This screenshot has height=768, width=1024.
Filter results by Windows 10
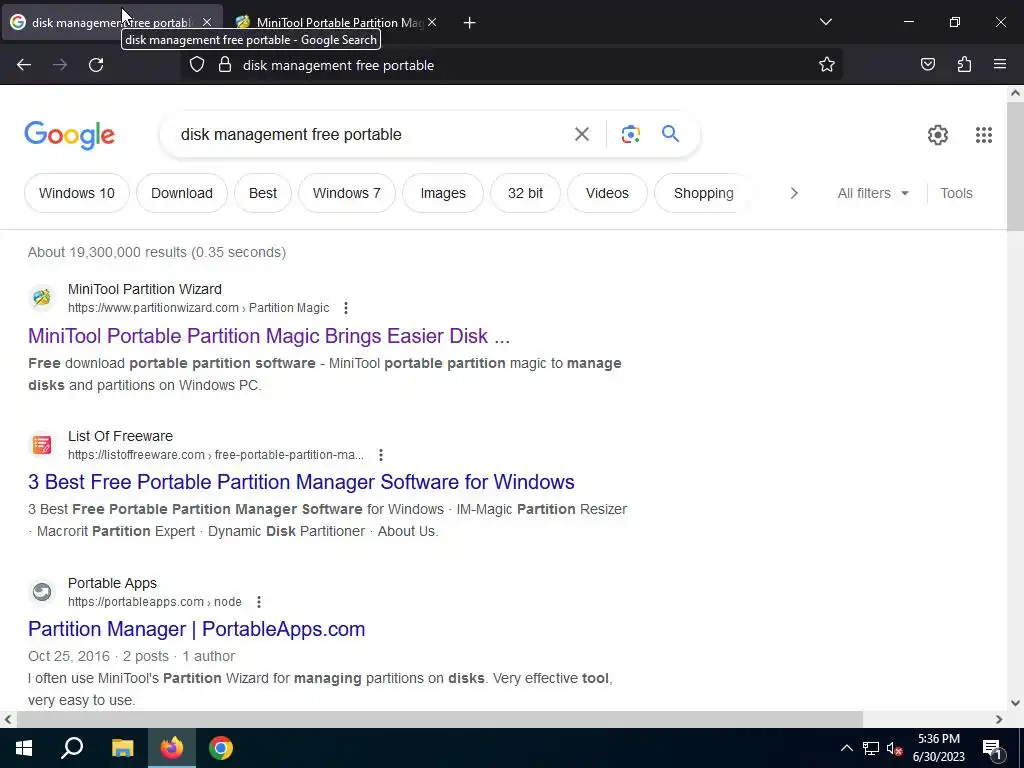pyautogui.click(x=76, y=193)
